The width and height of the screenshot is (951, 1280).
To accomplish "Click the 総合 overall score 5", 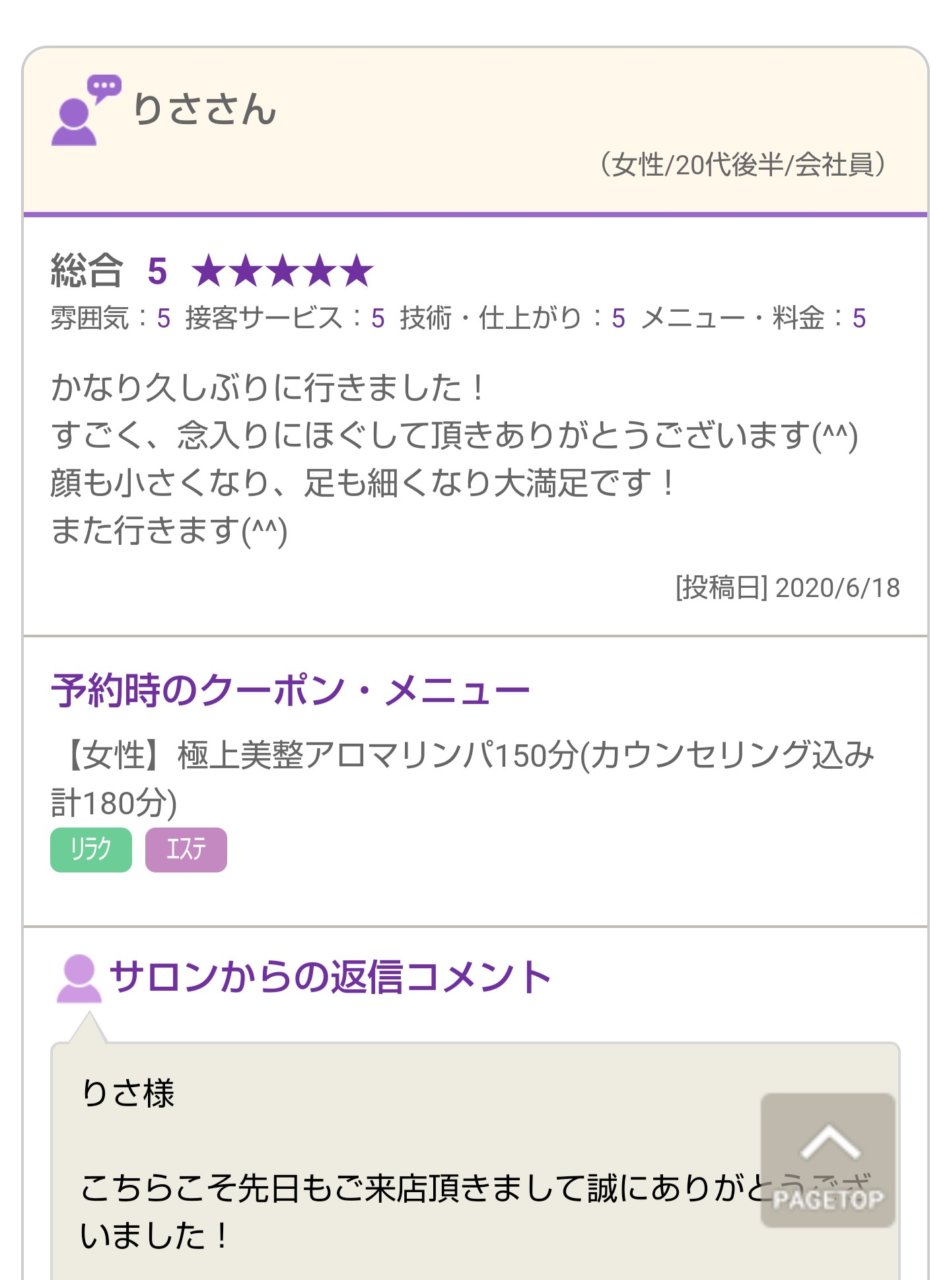I will point(157,271).
